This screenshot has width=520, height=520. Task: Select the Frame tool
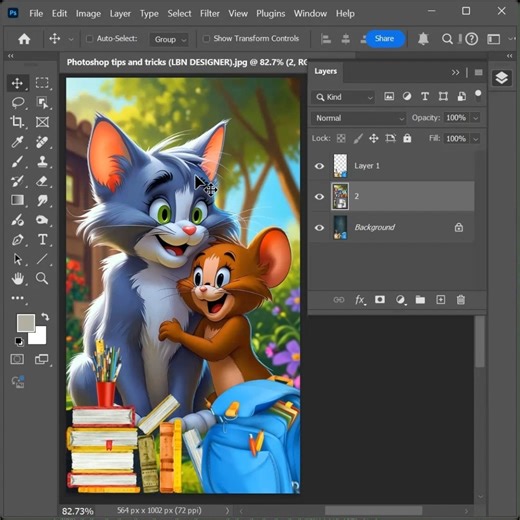click(x=42, y=122)
